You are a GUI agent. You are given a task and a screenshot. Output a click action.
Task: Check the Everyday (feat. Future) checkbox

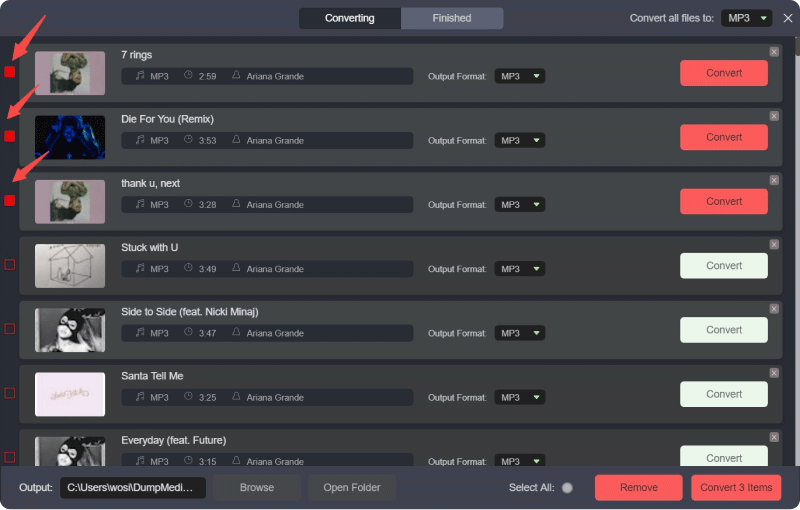point(10,457)
